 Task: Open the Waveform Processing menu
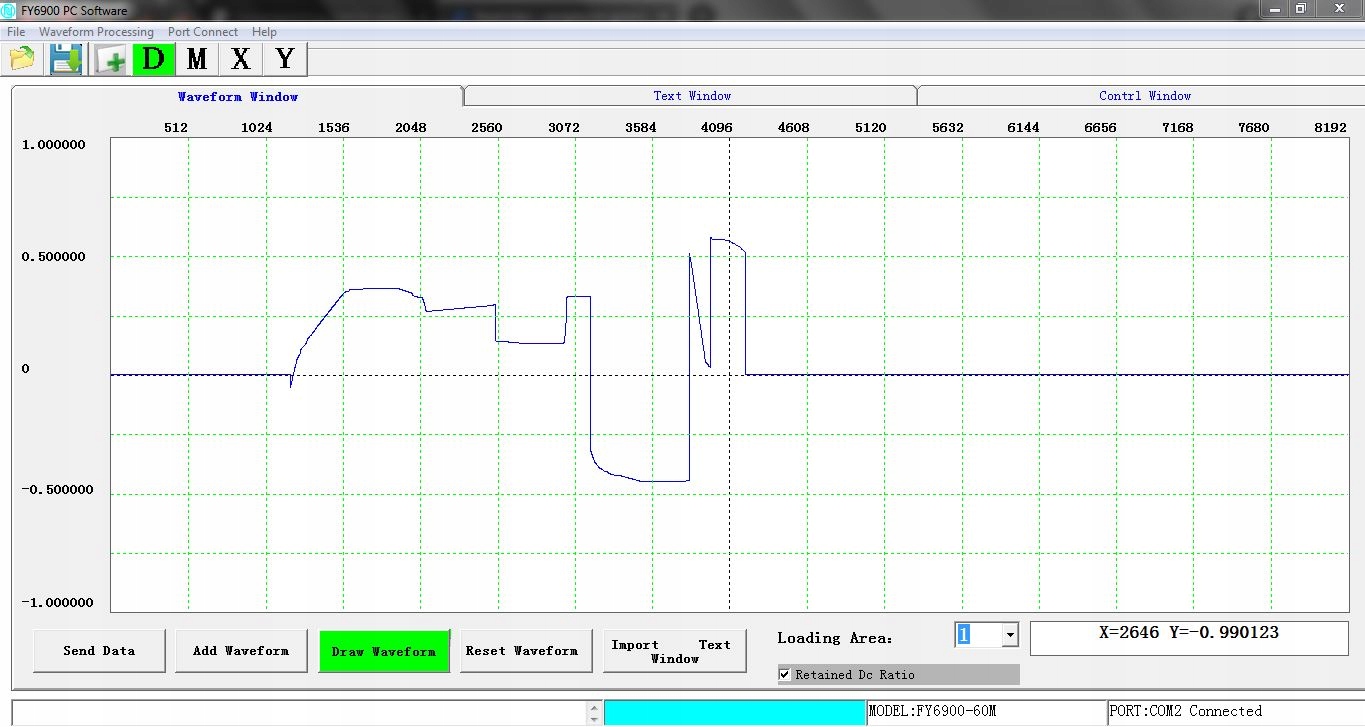(96, 32)
